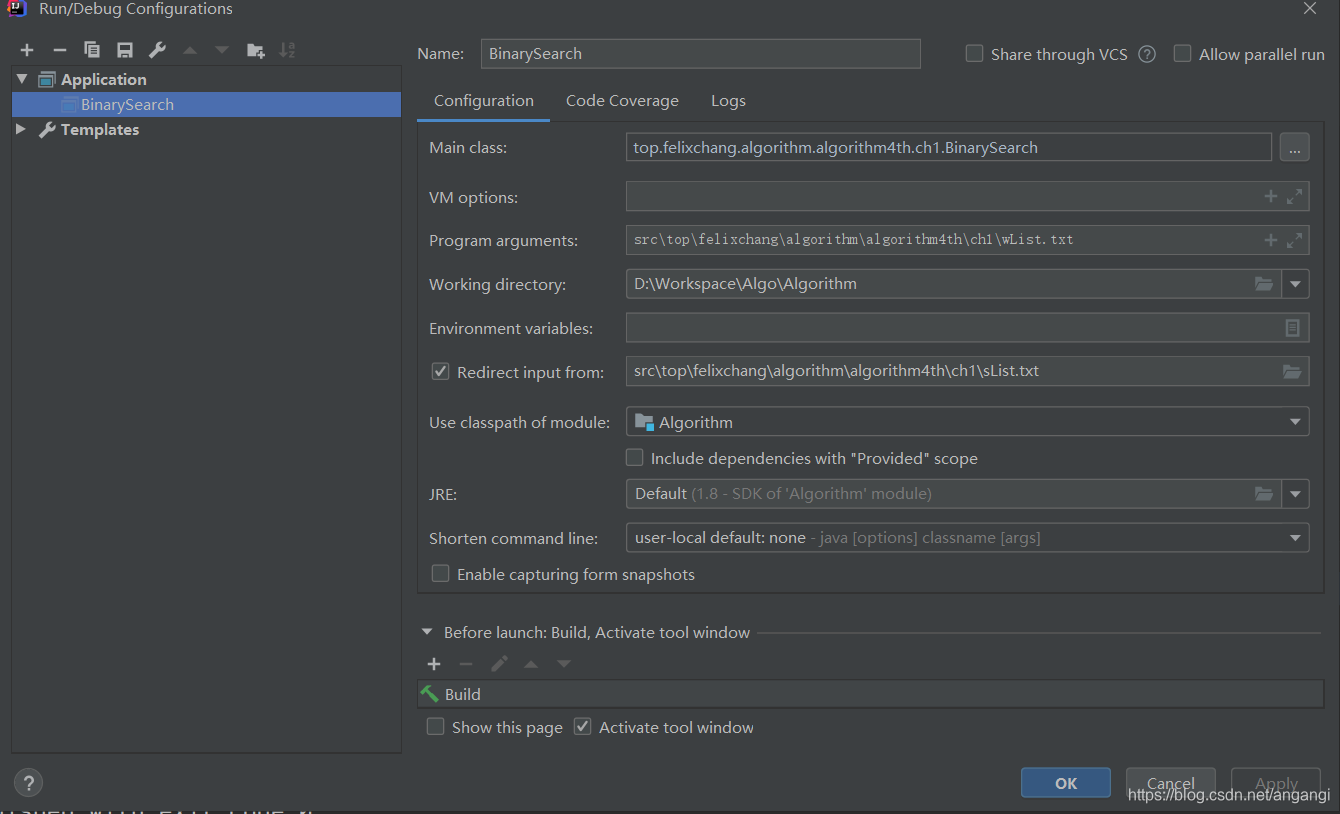This screenshot has height=814, width=1340.
Task: Close the Run/Debug Configurations dialog
Action: [1310, 9]
